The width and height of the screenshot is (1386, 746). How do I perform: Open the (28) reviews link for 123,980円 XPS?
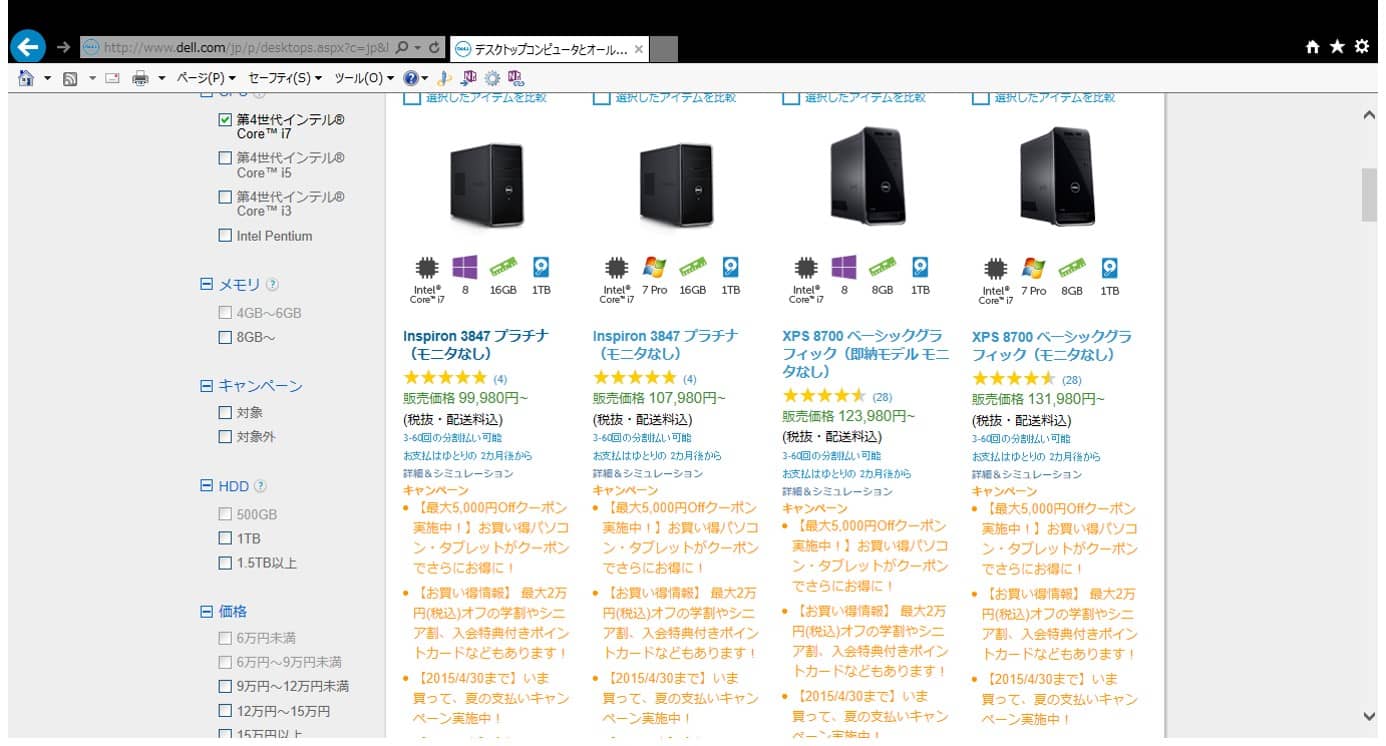[882, 397]
